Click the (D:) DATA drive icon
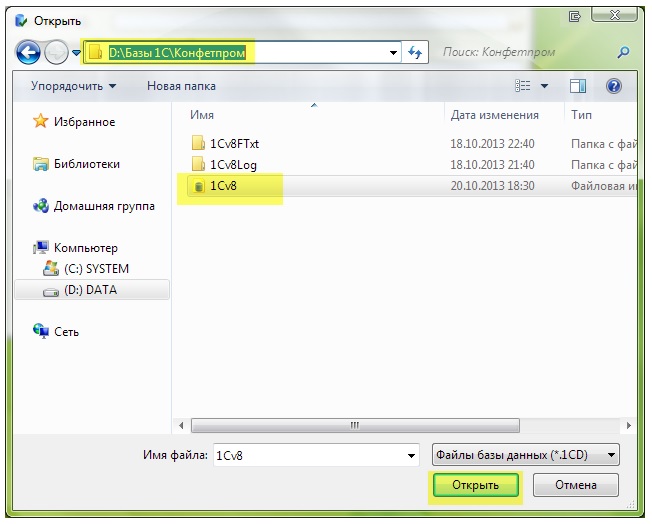 [51, 292]
